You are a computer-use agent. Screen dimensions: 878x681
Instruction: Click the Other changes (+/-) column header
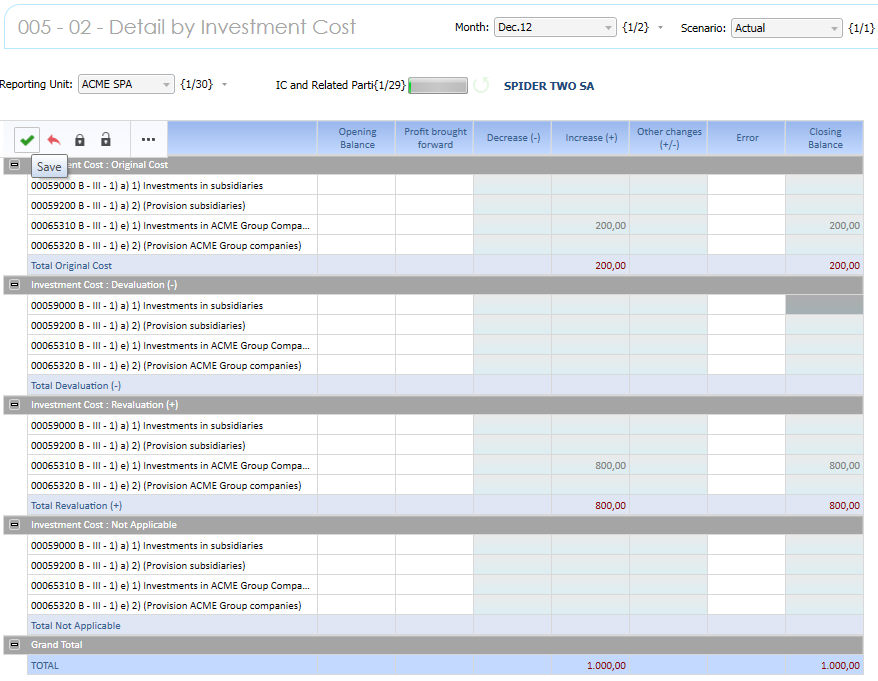click(x=669, y=138)
